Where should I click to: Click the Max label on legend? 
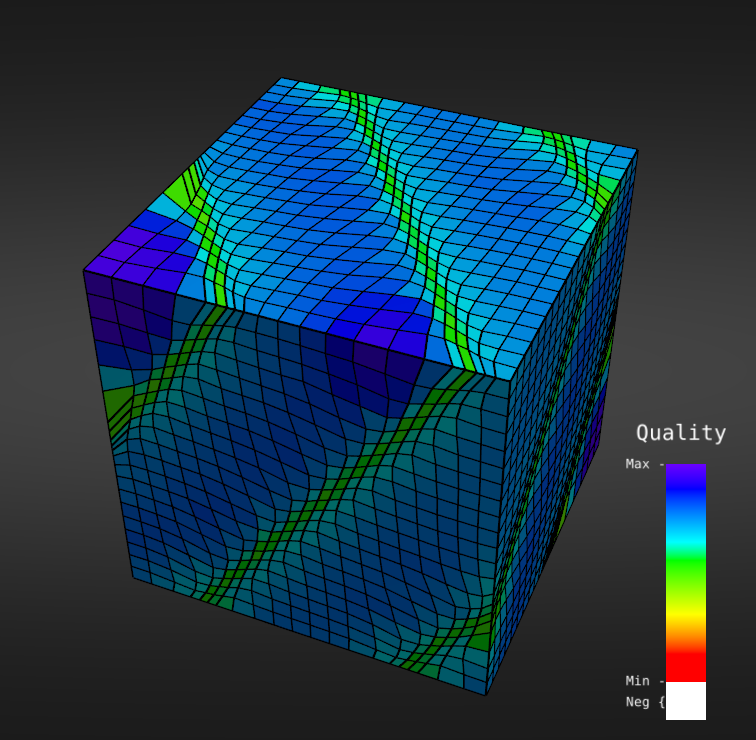point(637,464)
